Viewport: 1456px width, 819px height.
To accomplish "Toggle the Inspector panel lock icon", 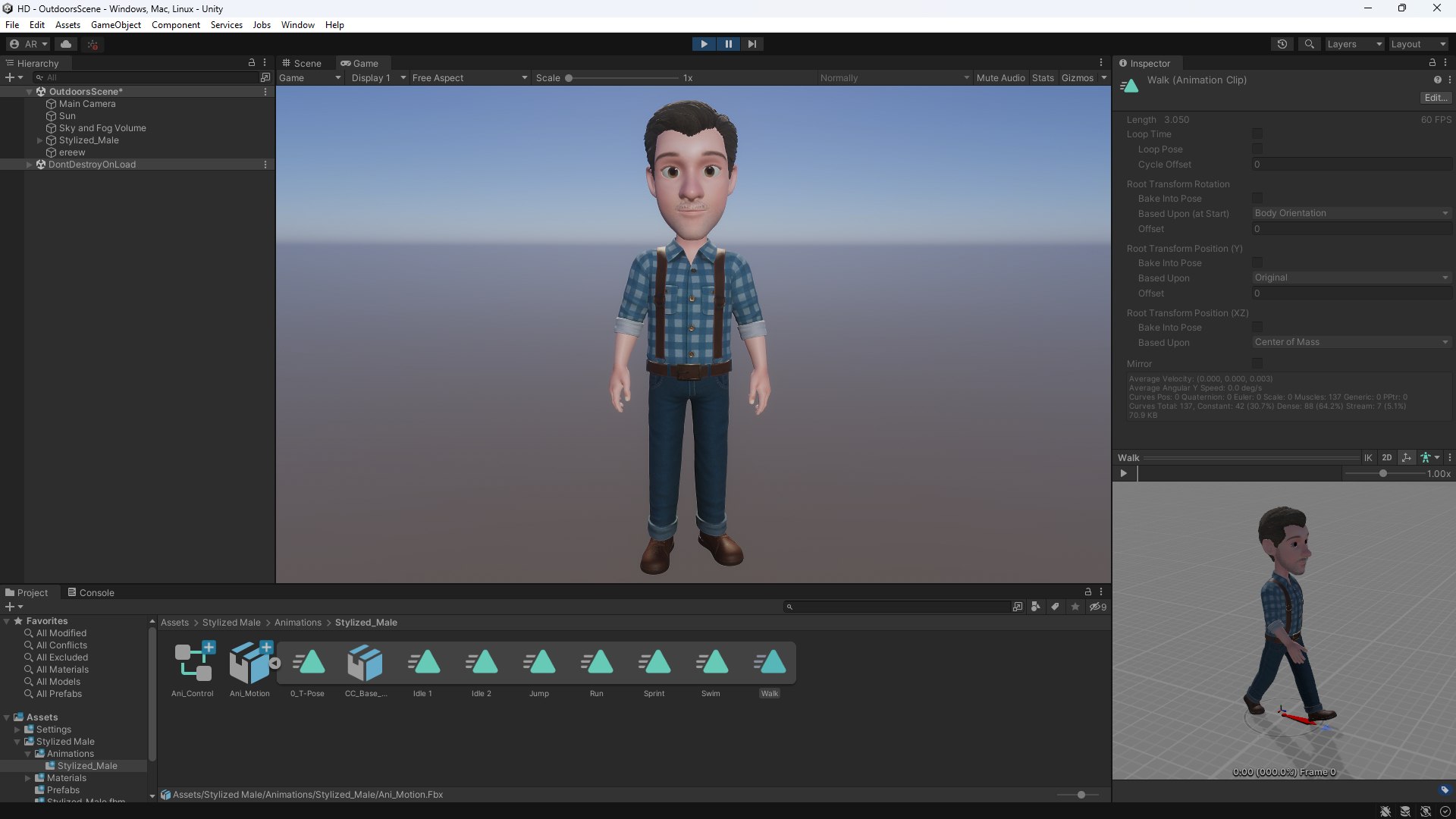I will pyautogui.click(x=1432, y=63).
